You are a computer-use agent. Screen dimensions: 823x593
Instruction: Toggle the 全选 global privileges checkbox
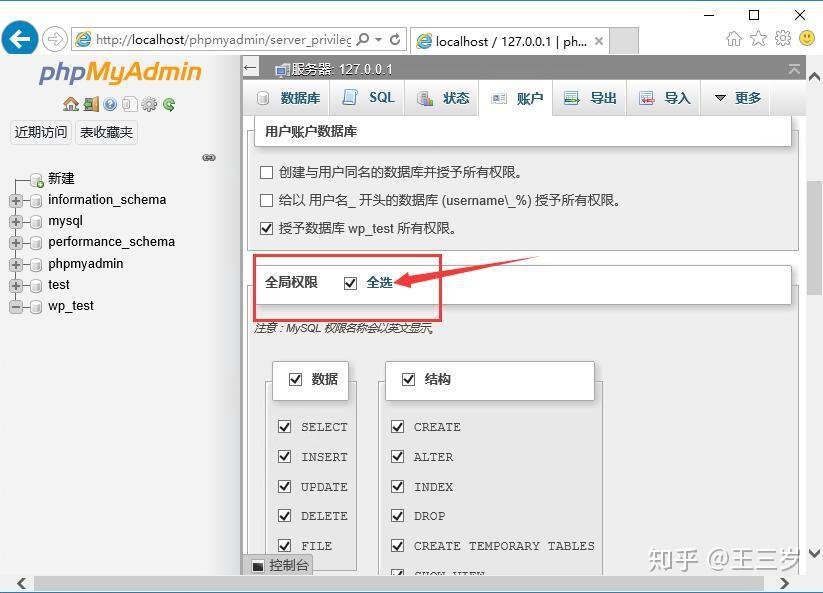coord(350,283)
